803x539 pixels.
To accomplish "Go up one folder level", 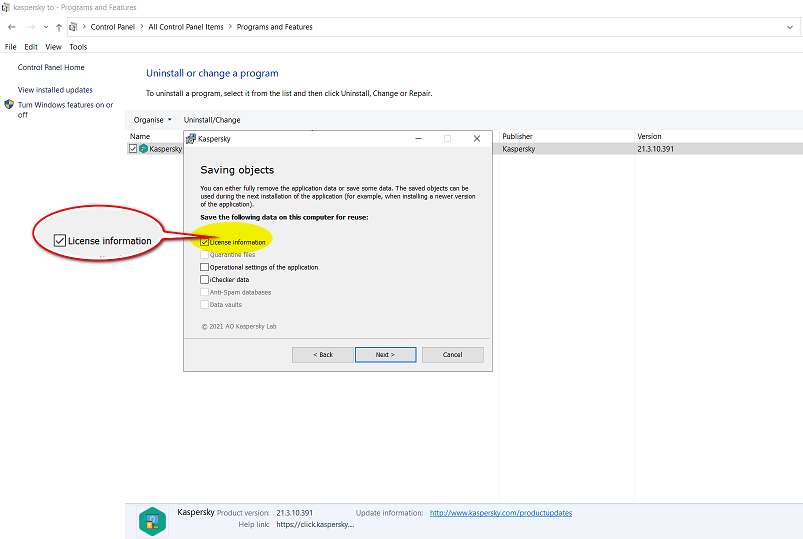I will 59,27.
